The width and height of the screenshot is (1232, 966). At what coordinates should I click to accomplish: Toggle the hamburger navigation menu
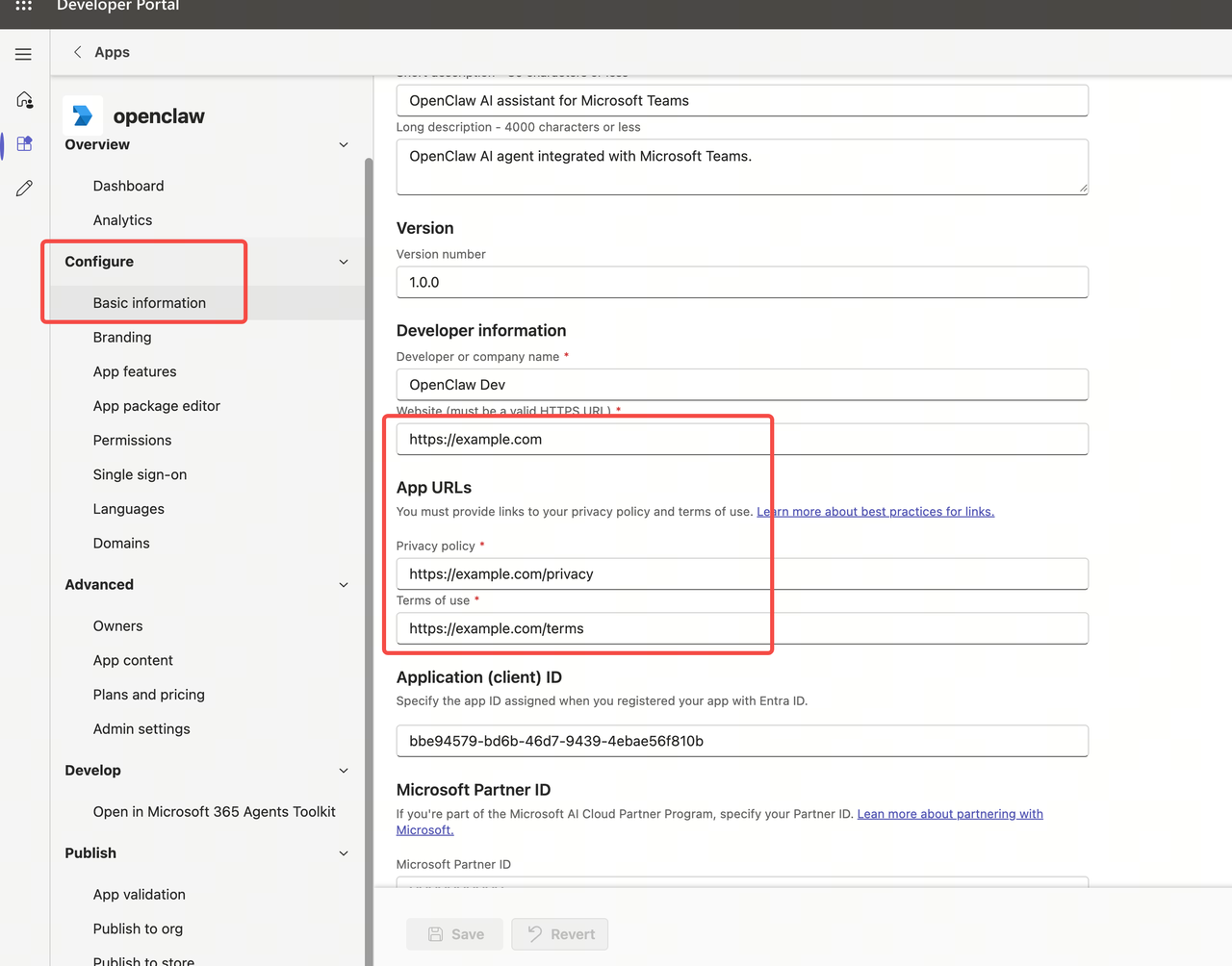tap(24, 55)
